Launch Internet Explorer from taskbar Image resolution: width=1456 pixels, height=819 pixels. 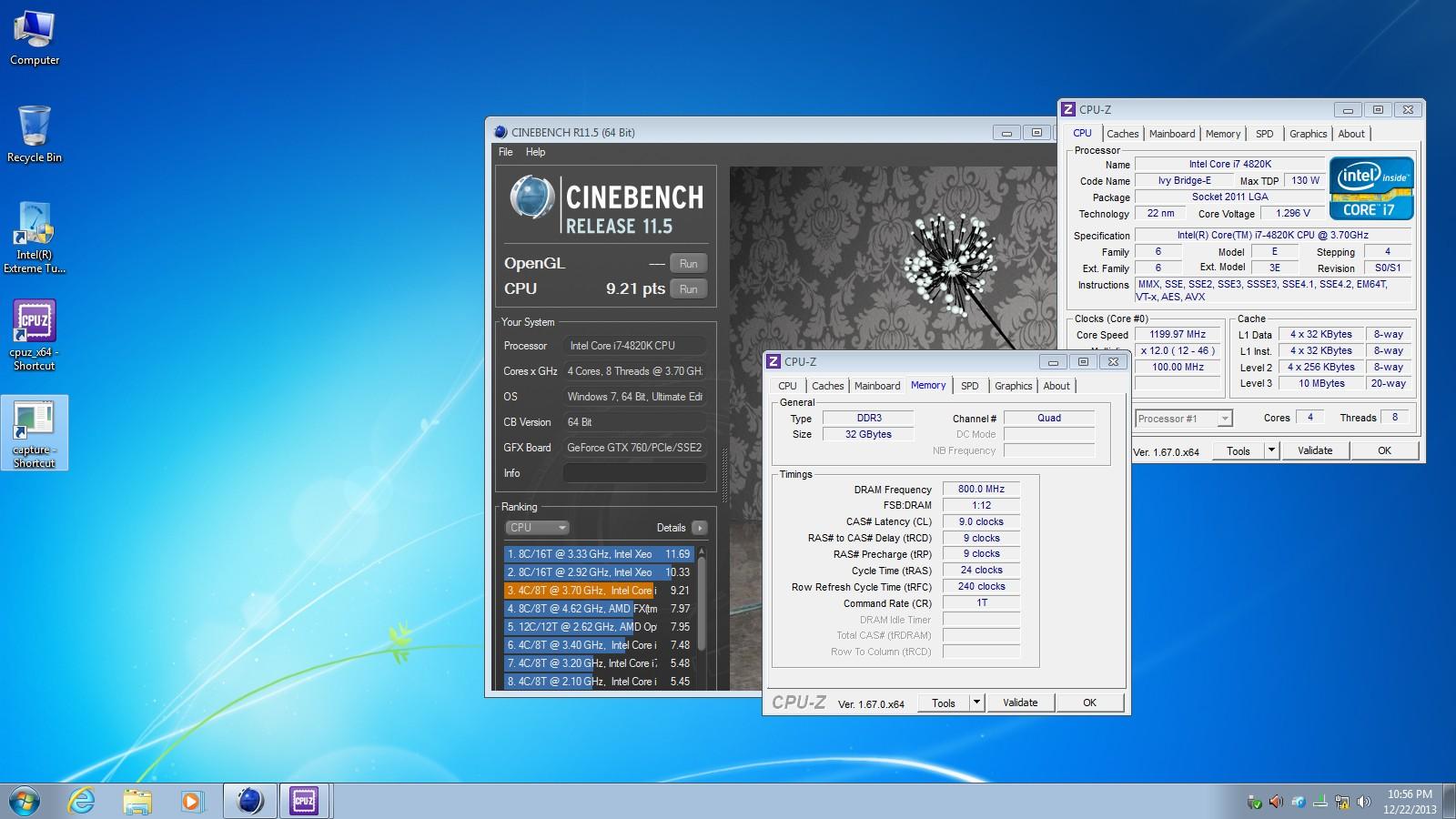82,801
